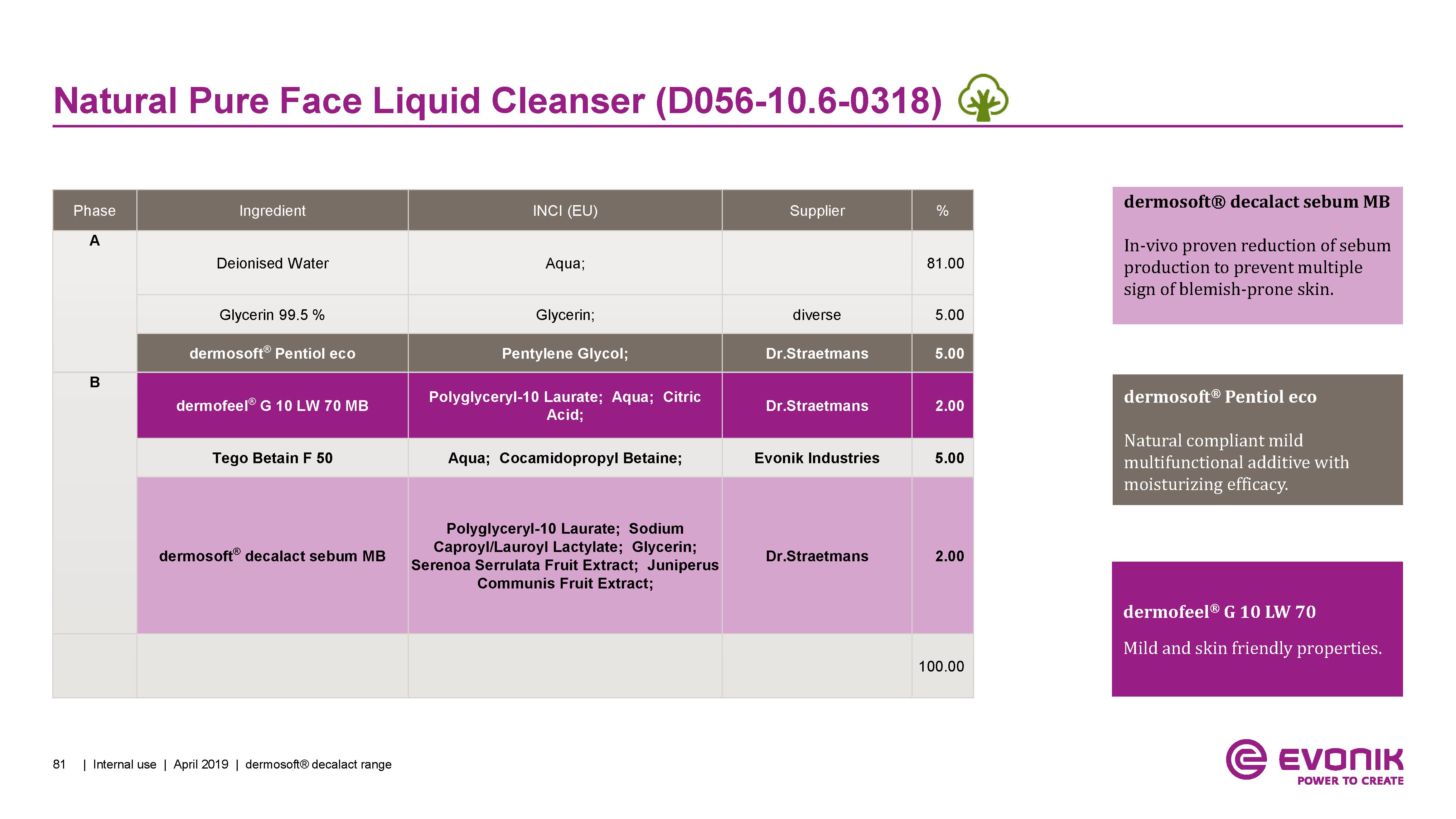Select the Phase column header
Screen dimensions: 1456x819
95,210
